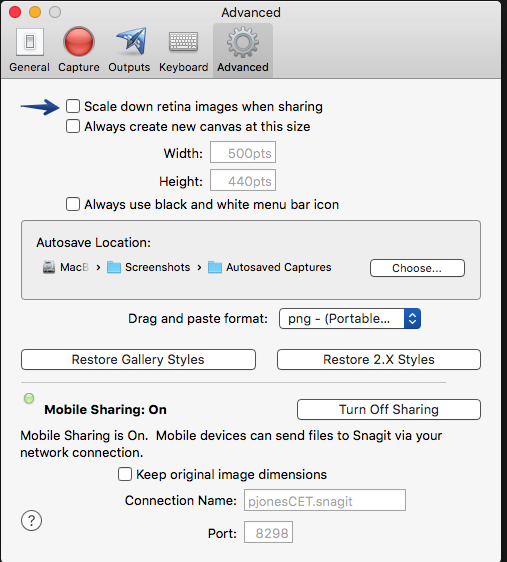
Task: Check Always create new canvas at this size
Action: [x=73, y=127]
